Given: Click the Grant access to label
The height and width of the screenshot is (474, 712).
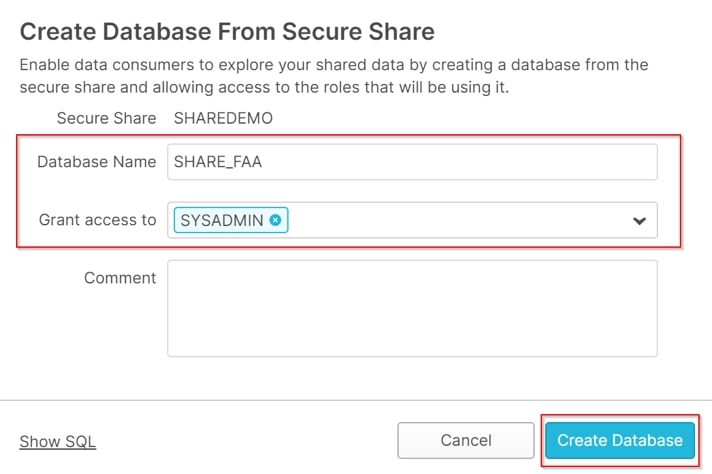Looking at the screenshot, I should tap(98, 220).
